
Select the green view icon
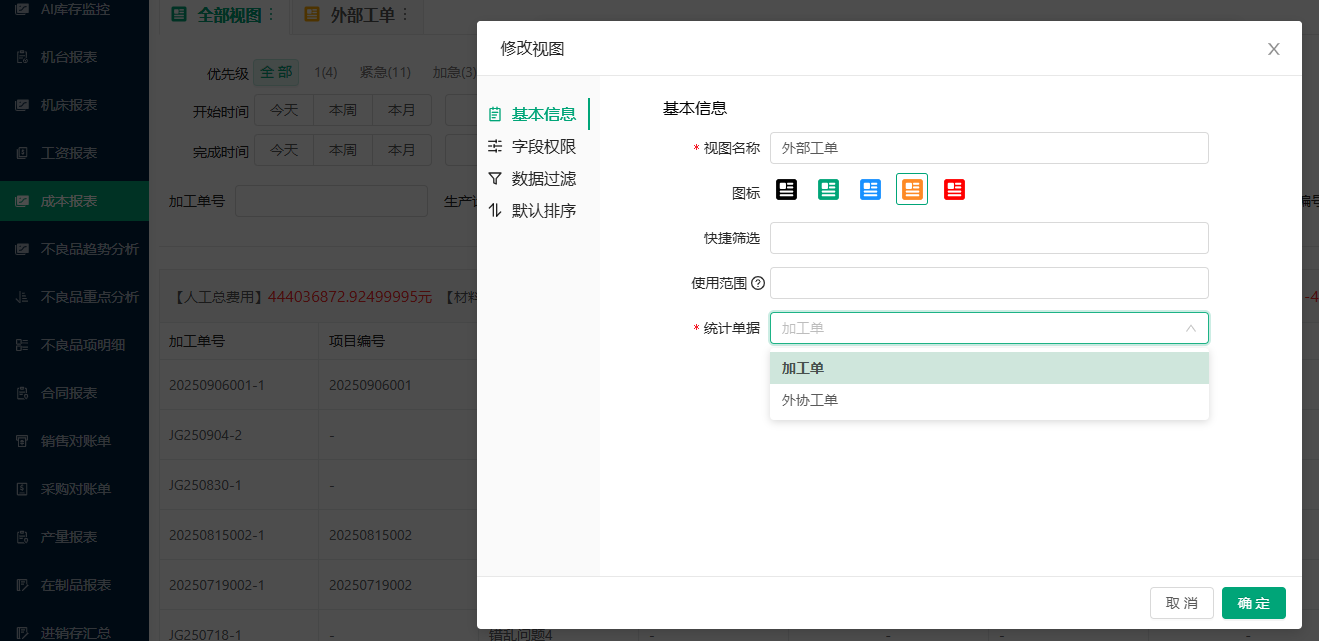pos(828,189)
